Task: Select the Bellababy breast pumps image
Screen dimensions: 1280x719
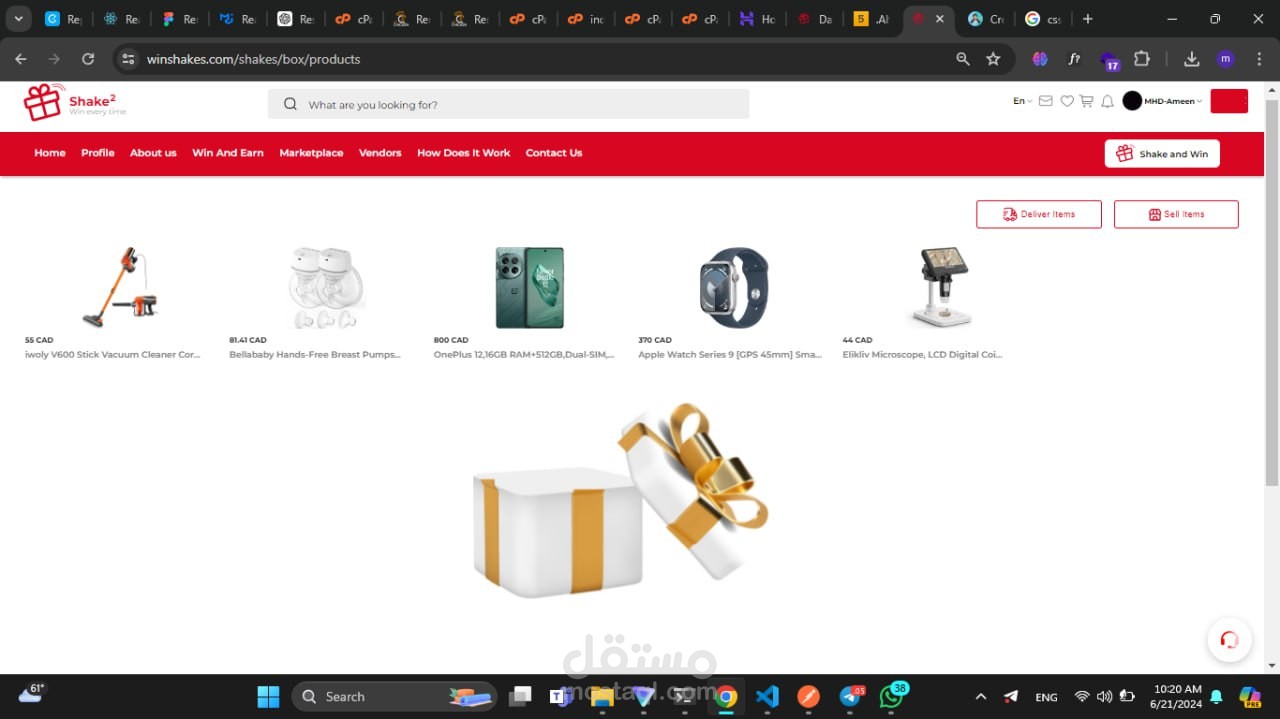Action: [x=325, y=287]
